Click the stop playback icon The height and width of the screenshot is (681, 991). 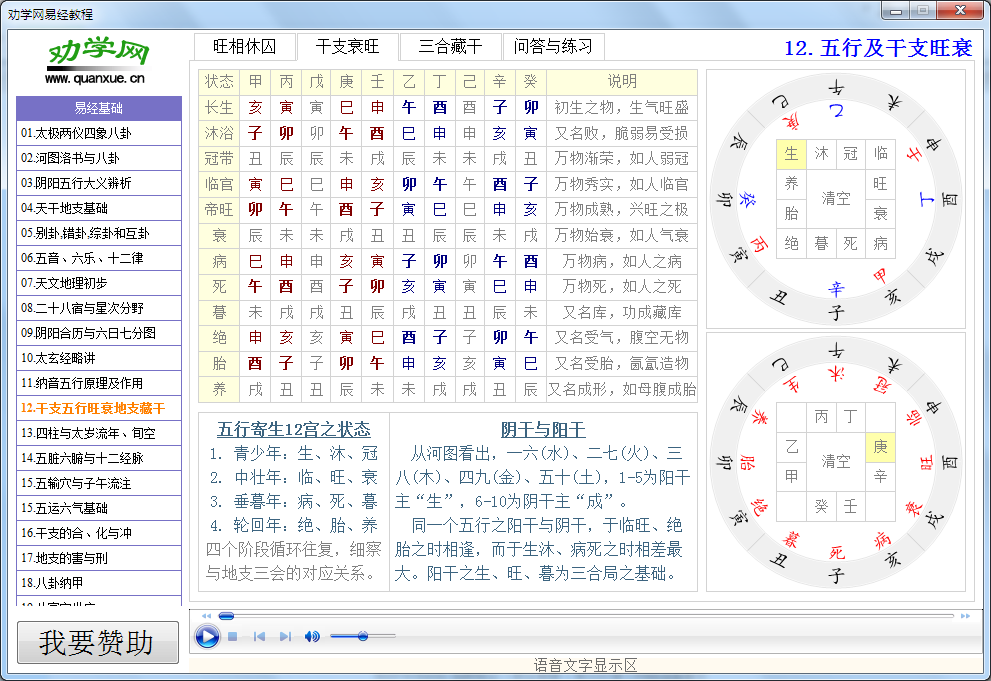click(232, 636)
